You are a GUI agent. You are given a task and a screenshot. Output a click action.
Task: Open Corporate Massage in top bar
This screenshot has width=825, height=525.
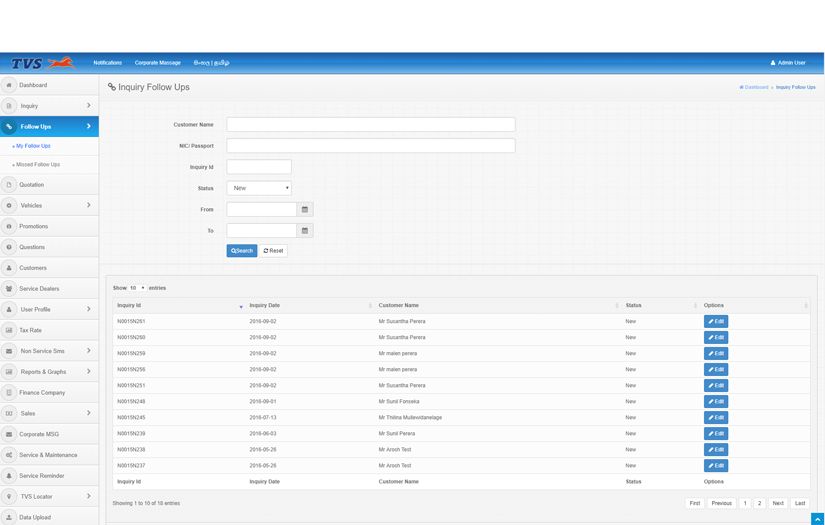pyautogui.click(x=157, y=63)
